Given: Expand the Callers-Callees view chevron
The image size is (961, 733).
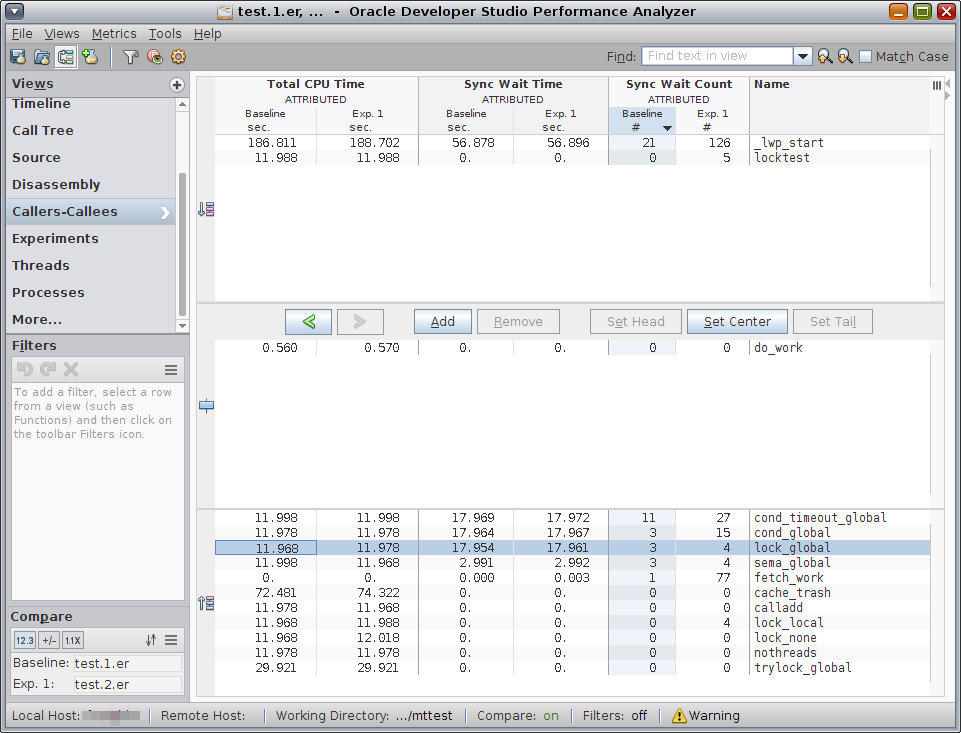Looking at the screenshot, I should (165, 213).
